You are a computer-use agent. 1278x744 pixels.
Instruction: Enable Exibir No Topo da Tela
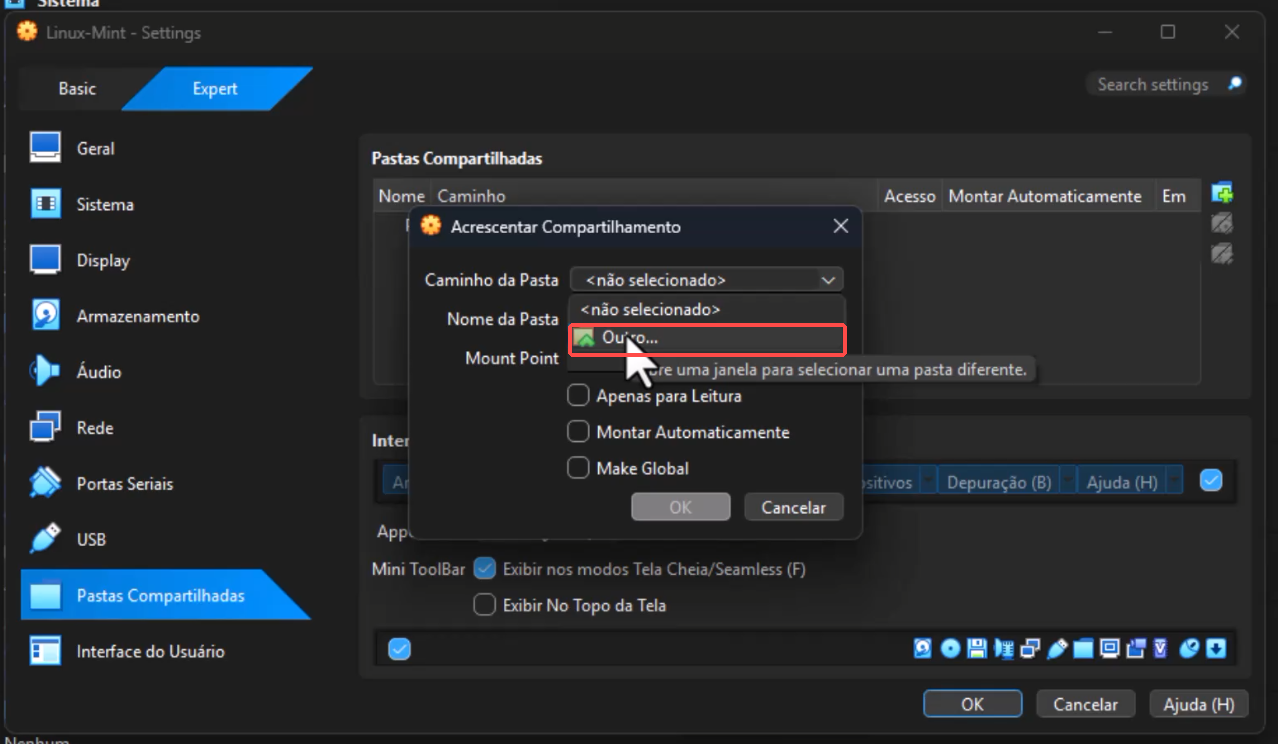point(485,605)
